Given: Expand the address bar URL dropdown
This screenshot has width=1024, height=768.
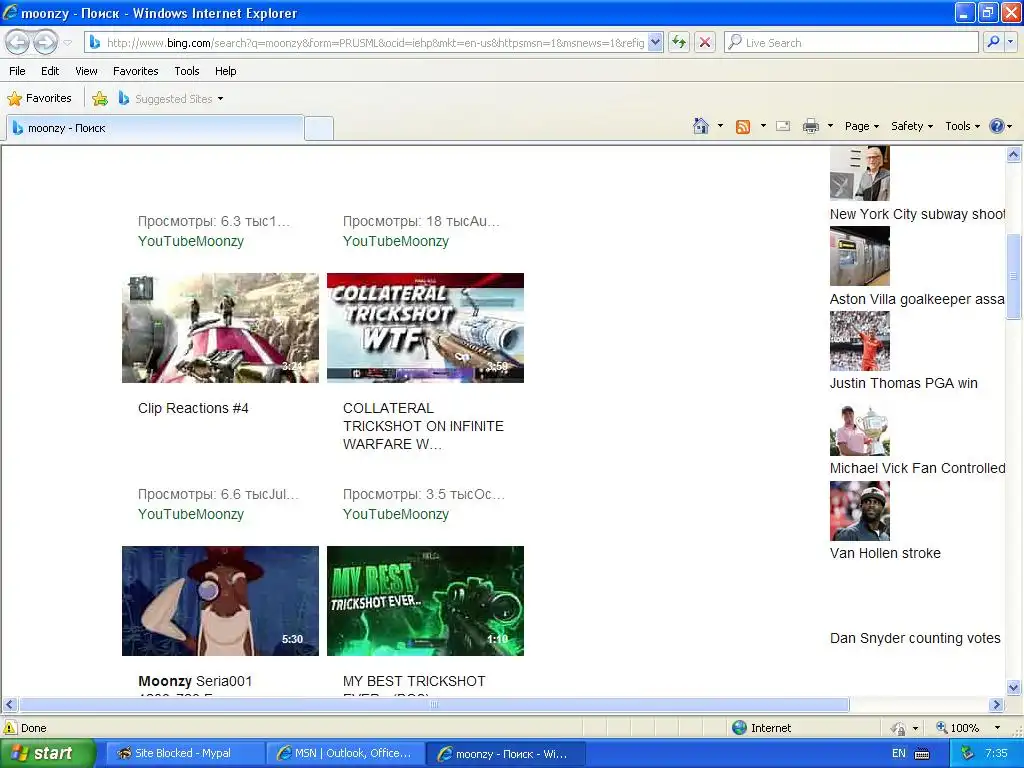Looking at the screenshot, I should (656, 42).
